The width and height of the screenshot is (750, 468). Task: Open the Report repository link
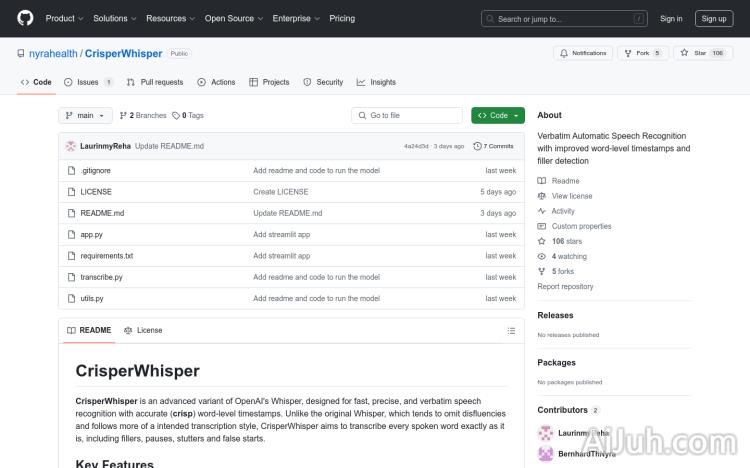[565, 286]
